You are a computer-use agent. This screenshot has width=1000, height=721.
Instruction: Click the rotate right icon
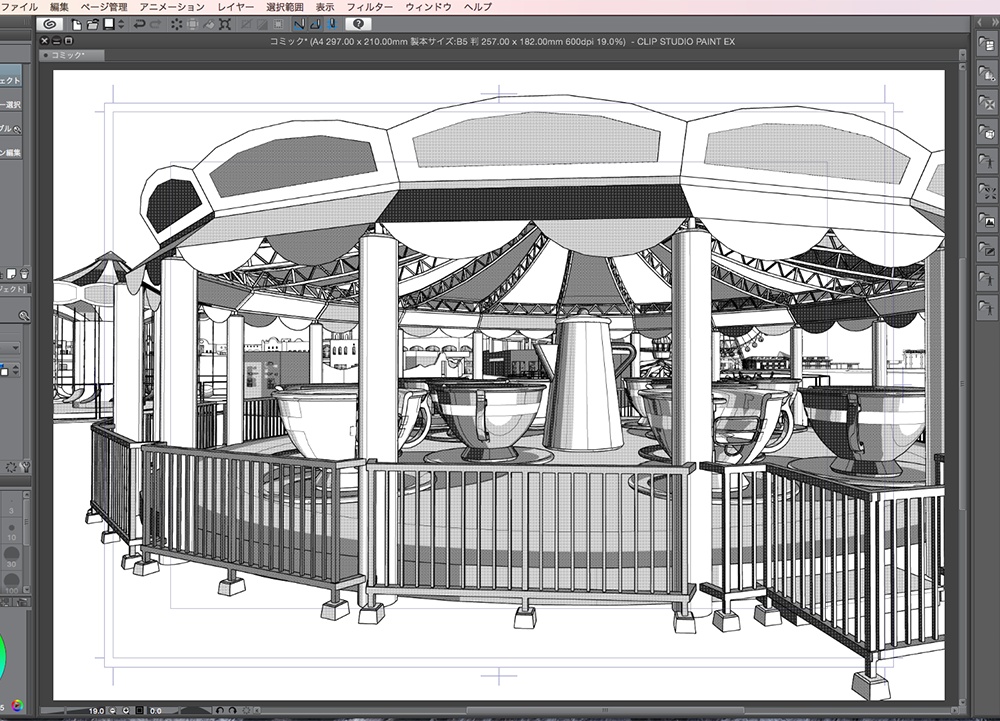(x=233, y=710)
